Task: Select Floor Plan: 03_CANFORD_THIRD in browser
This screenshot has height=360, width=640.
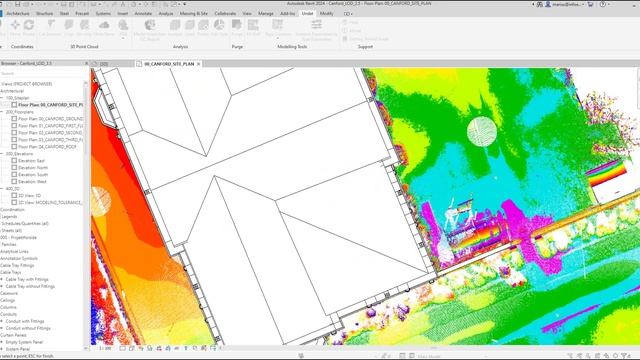Action: [x=50, y=140]
